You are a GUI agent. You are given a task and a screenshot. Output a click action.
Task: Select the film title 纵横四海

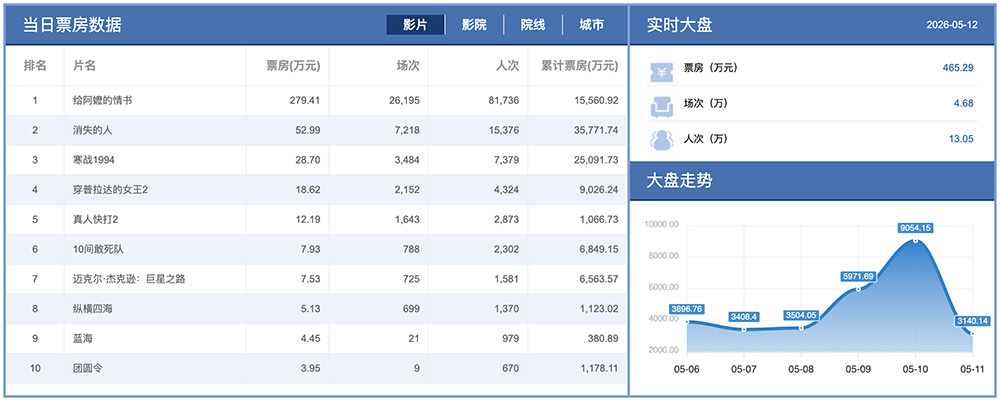92,309
